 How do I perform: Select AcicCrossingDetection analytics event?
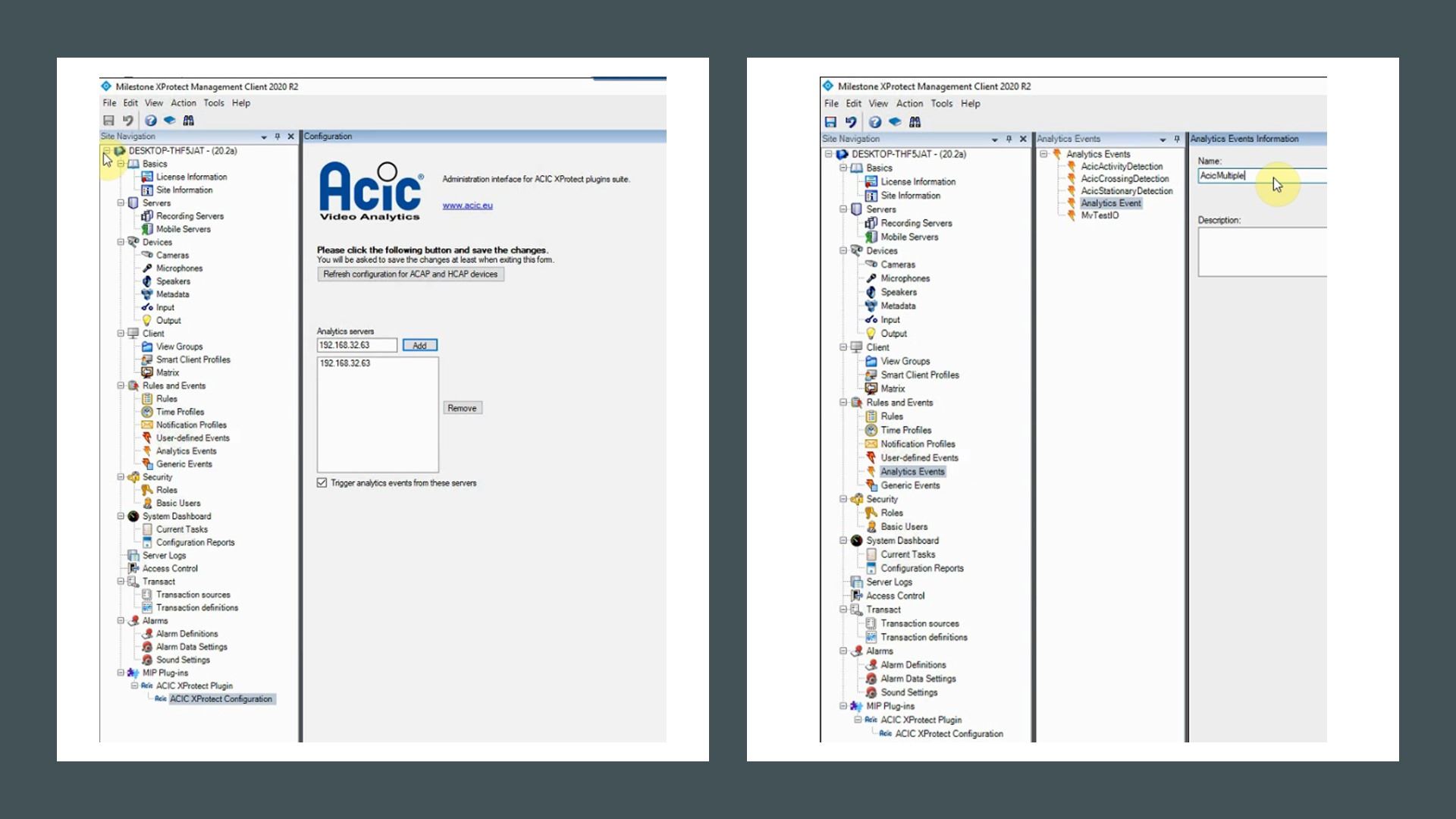click(x=1125, y=179)
